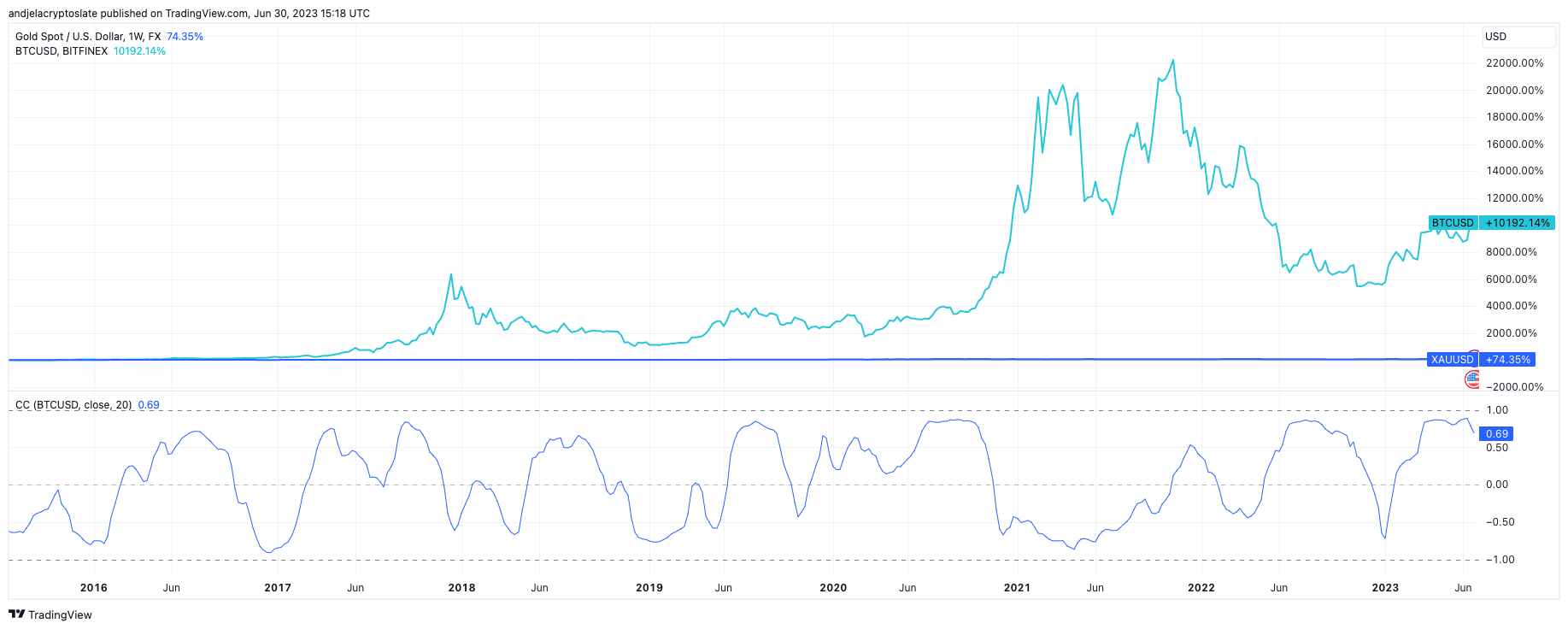The image size is (1568, 629).
Task: Click the −0.50 correlation scale label
Action: coord(1500,522)
